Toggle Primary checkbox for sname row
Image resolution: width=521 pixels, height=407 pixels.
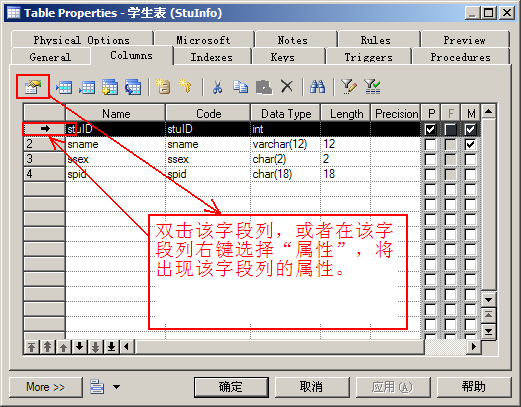(x=430, y=144)
